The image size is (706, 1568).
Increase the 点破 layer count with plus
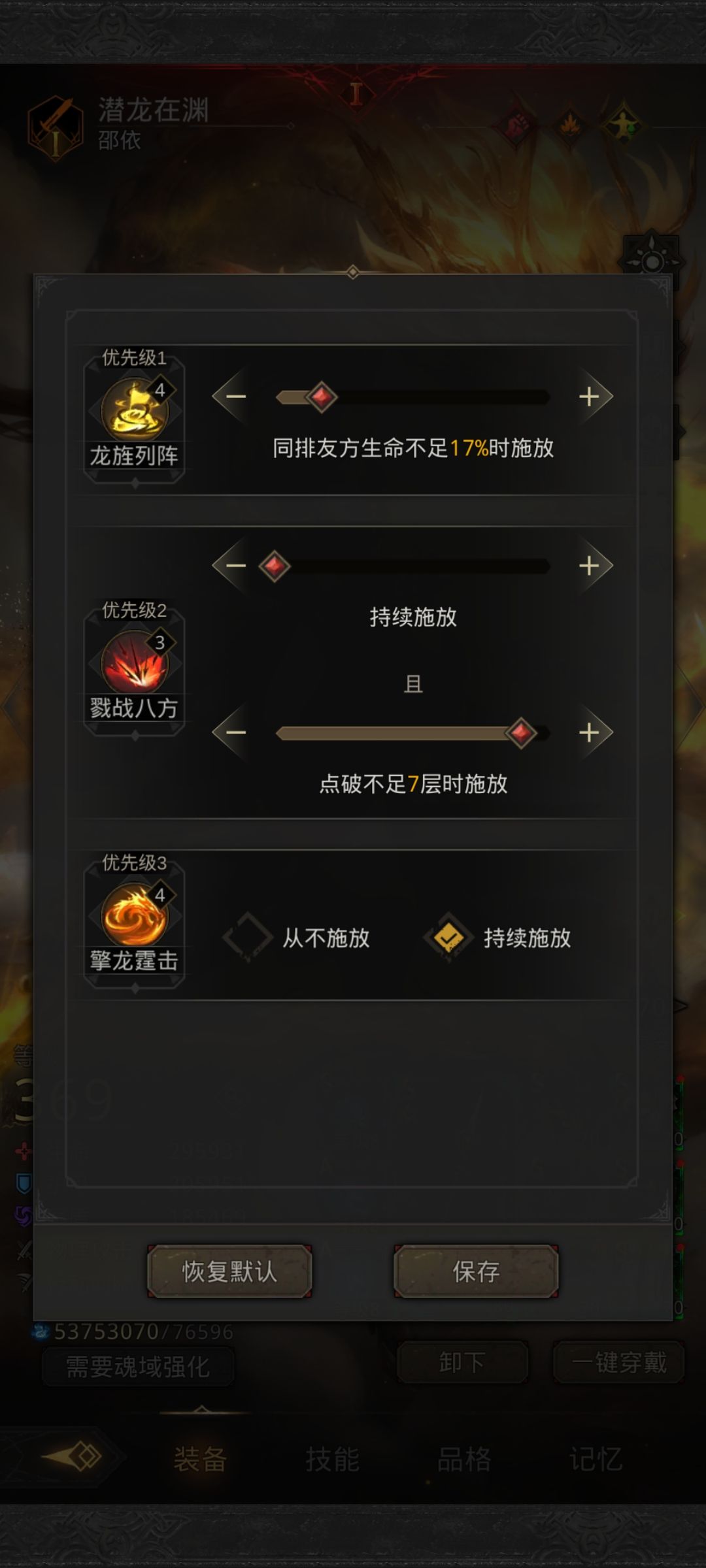tap(592, 732)
